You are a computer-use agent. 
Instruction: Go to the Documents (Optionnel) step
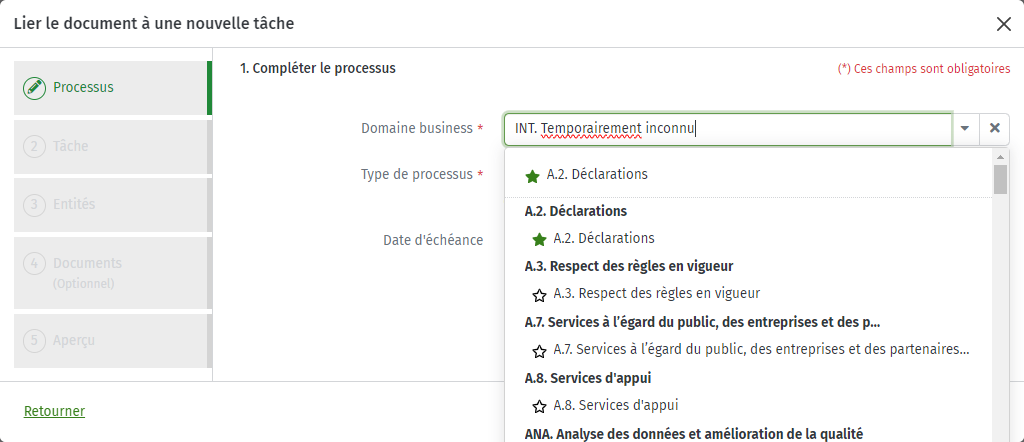(111, 273)
